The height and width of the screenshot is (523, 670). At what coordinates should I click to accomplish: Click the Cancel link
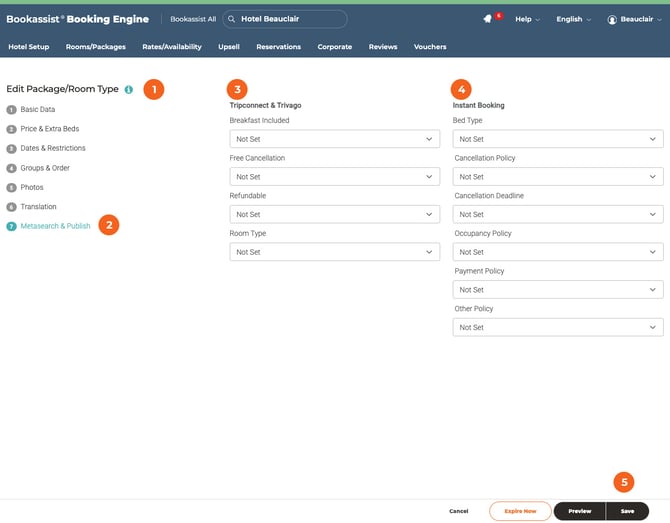pos(458,511)
